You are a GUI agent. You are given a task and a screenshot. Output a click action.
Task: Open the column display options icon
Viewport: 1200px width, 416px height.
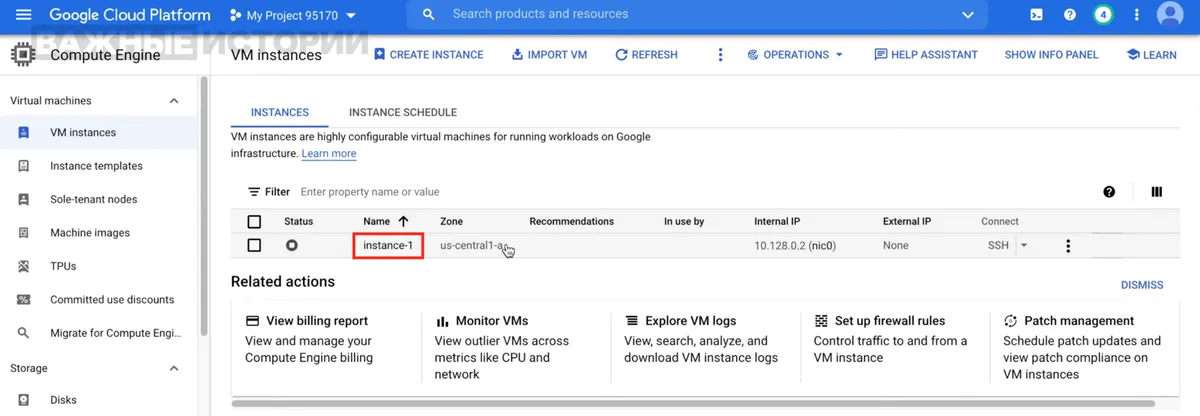click(x=1157, y=192)
